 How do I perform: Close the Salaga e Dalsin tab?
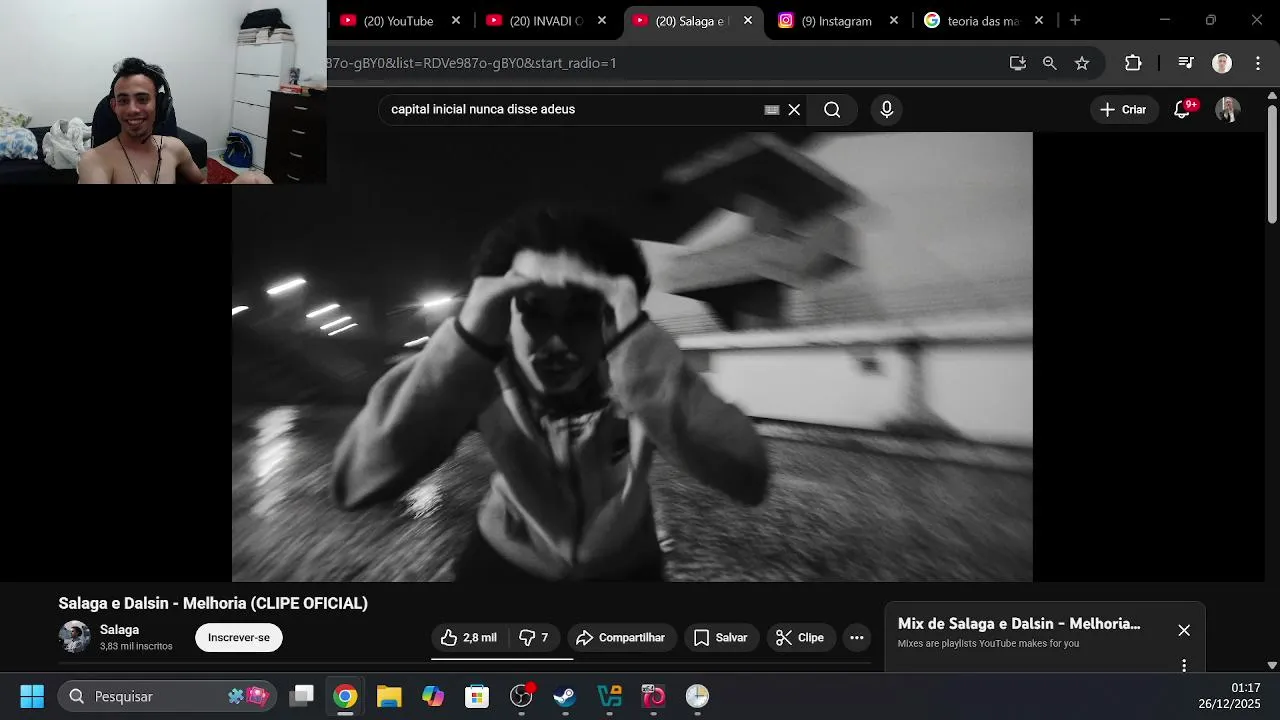pyautogui.click(x=748, y=21)
